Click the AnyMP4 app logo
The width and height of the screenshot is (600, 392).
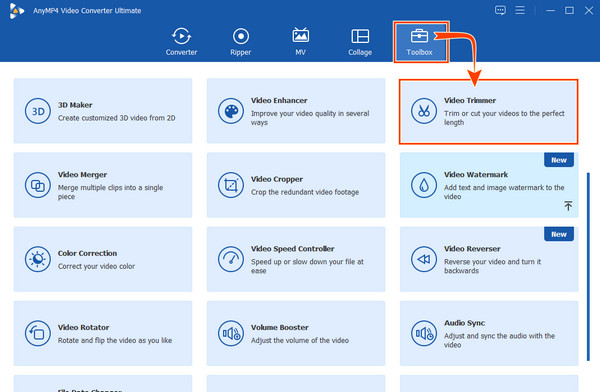tap(16, 11)
